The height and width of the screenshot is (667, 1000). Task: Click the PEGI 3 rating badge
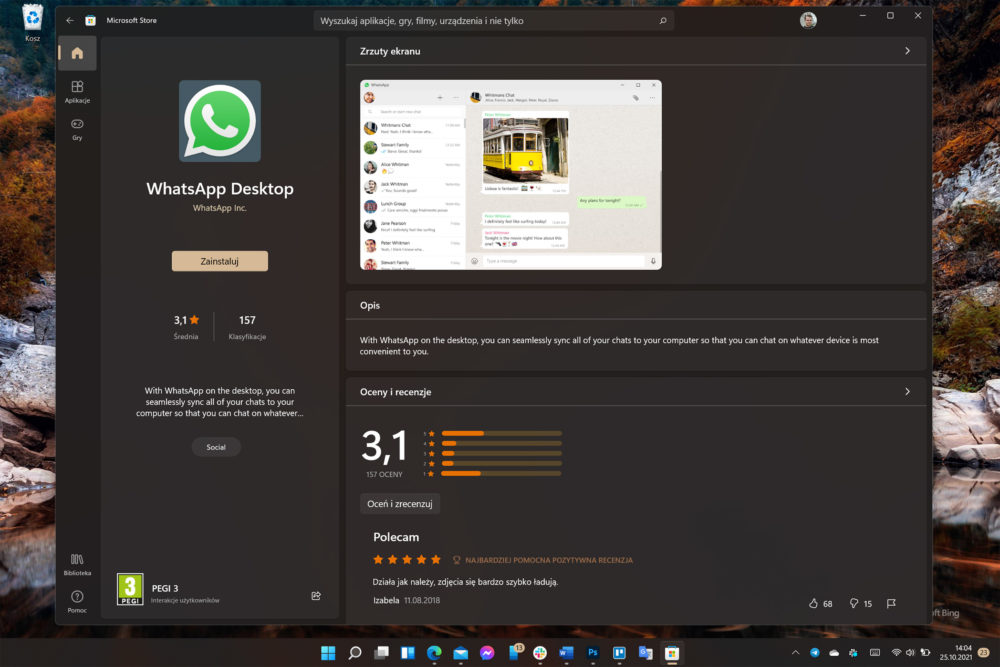click(130, 589)
